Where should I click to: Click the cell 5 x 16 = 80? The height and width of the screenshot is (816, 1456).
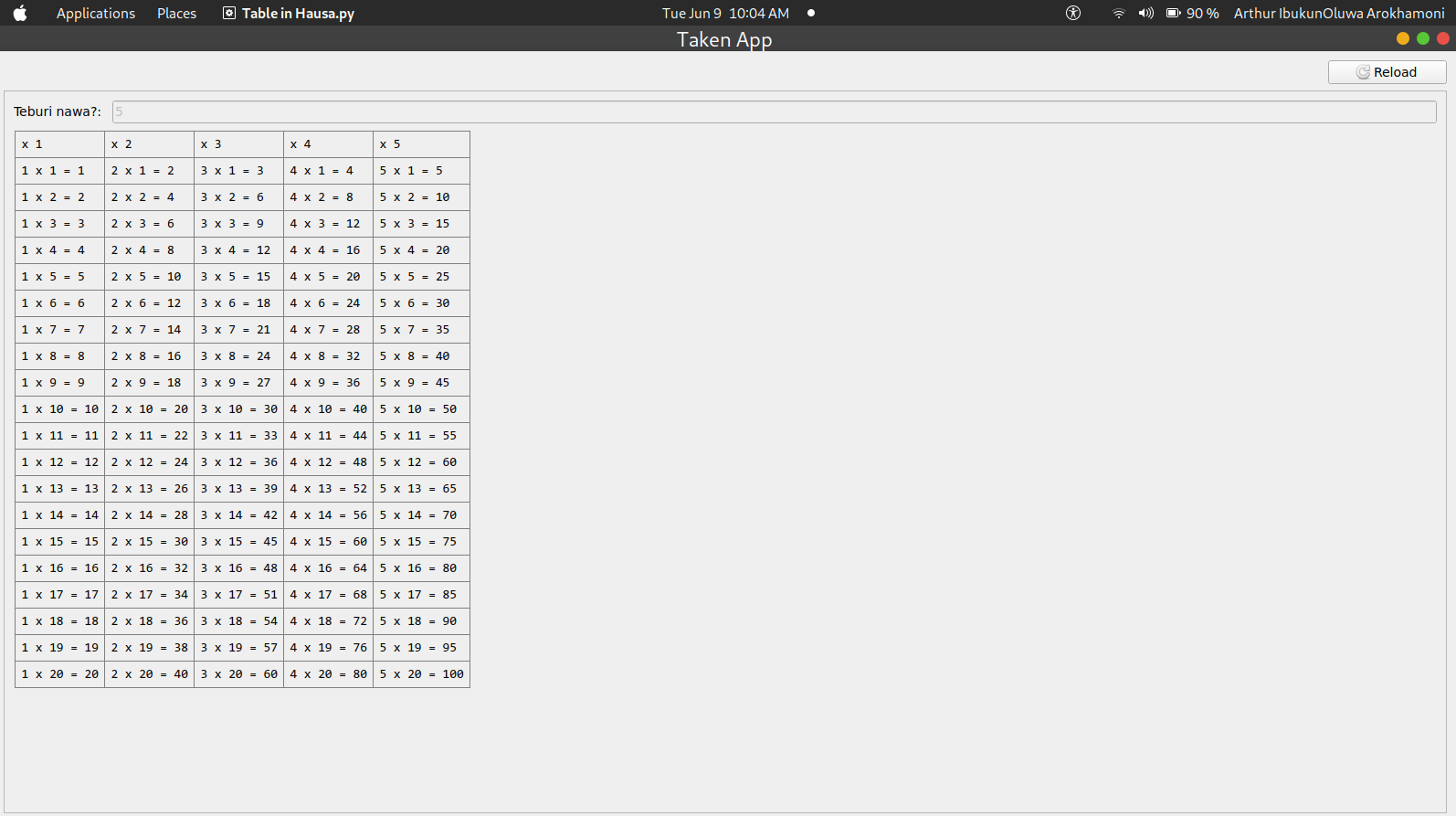[x=422, y=568]
